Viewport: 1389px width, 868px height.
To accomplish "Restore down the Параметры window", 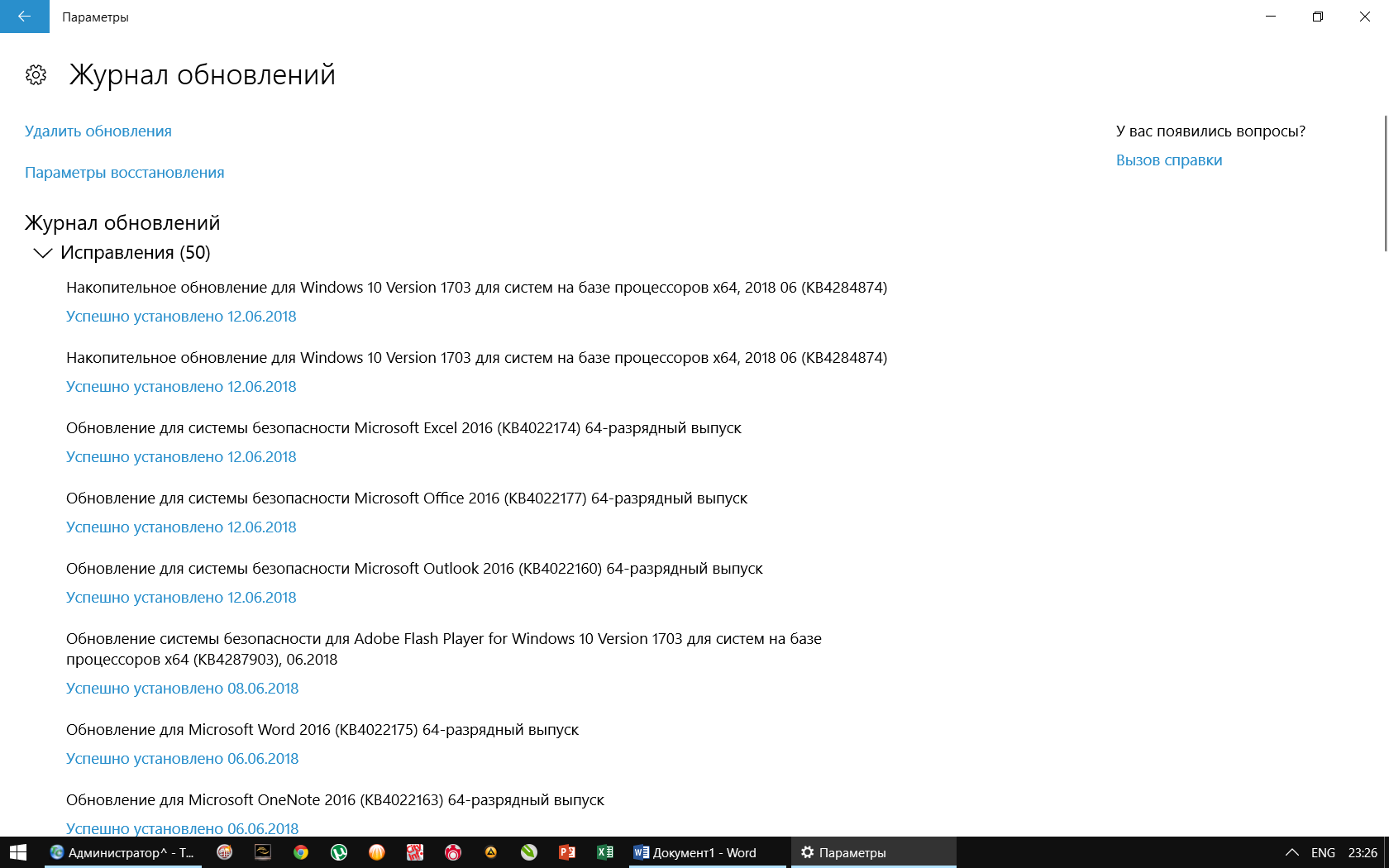I will coord(1318,17).
